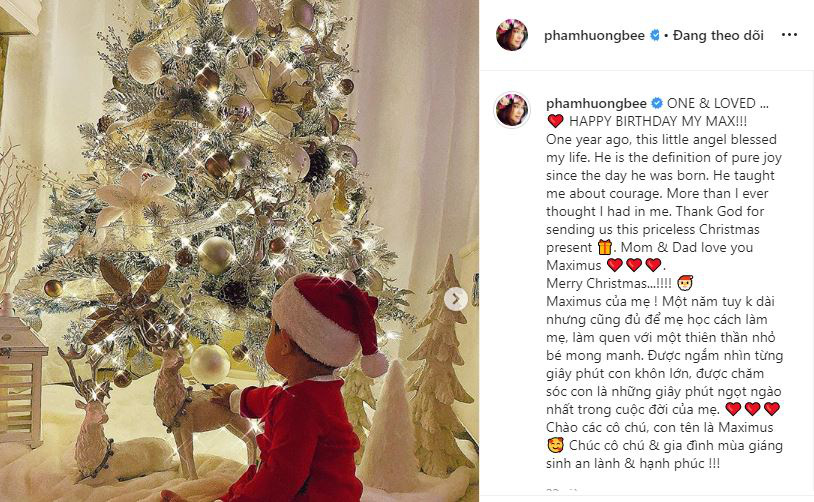Open phamhuongbee username link in post header
This screenshot has width=814, height=502.
pyautogui.click(x=594, y=35)
